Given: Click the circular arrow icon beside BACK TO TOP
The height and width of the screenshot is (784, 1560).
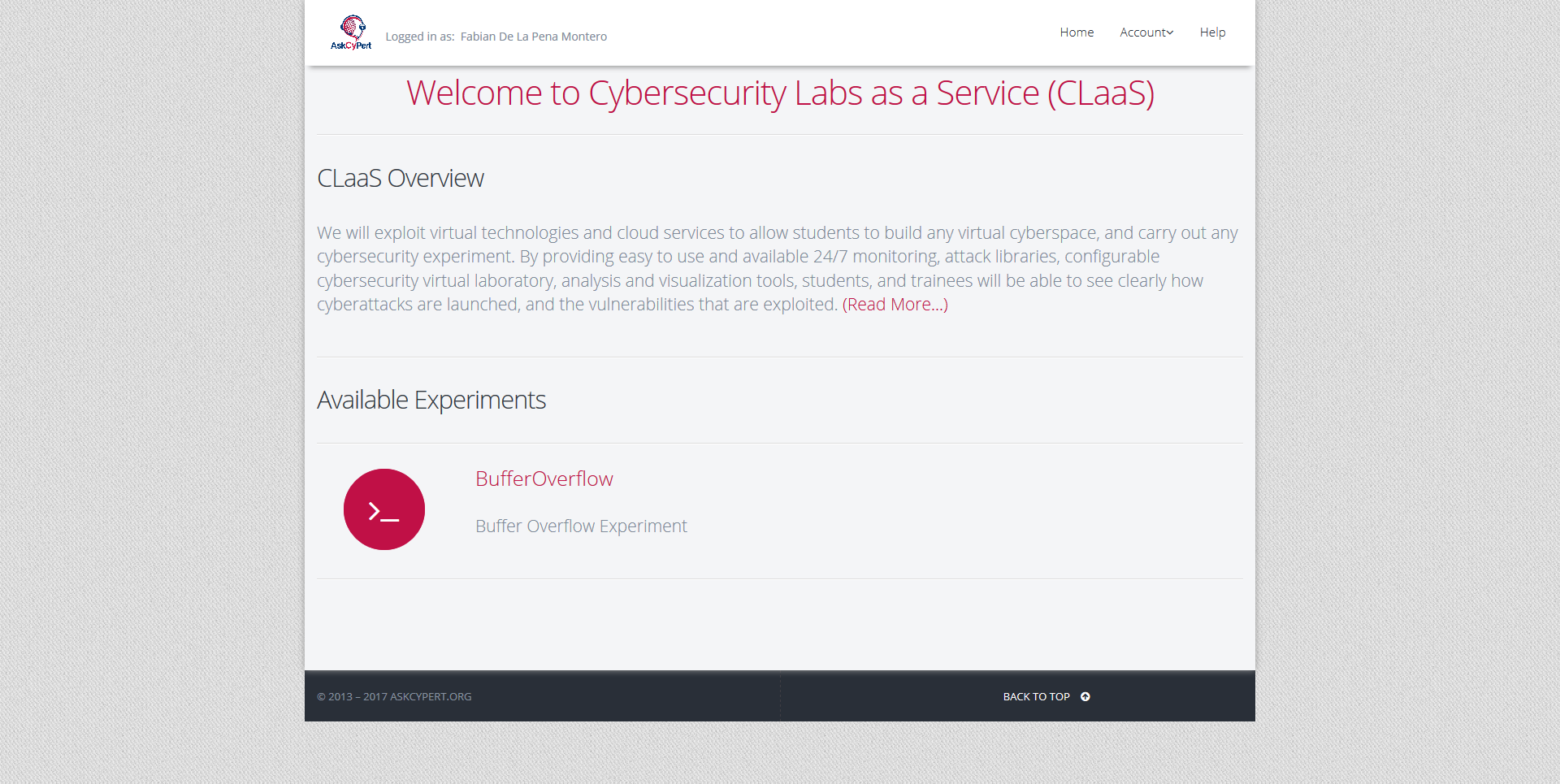Looking at the screenshot, I should coord(1085,696).
